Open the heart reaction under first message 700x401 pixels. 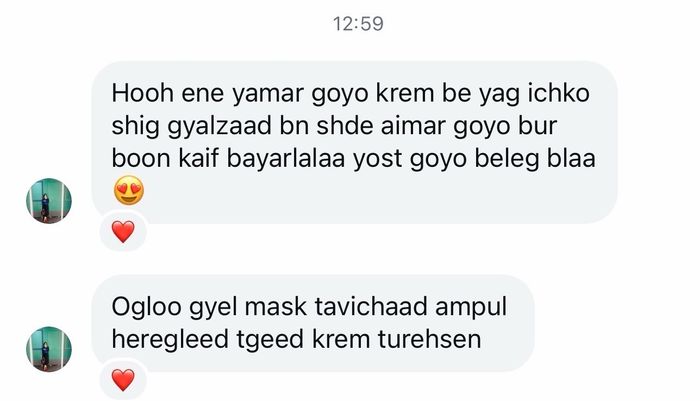tap(123, 232)
